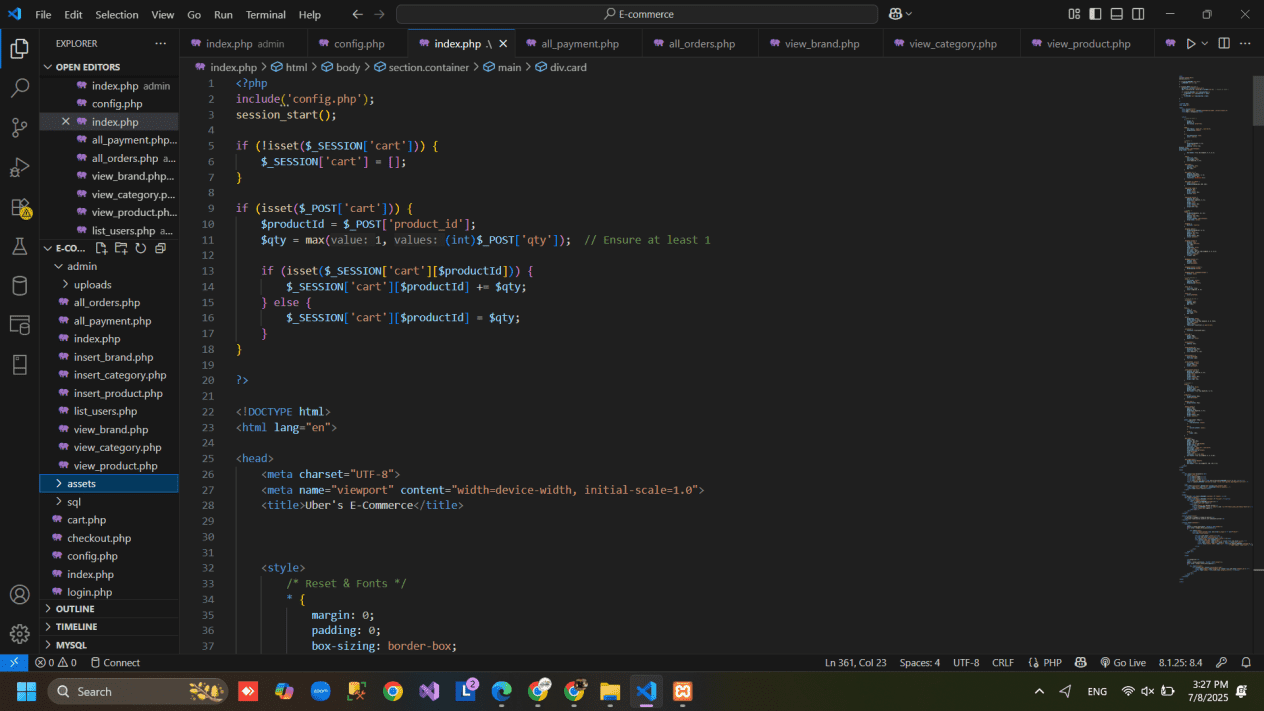This screenshot has height=711, width=1264.
Task: Collapse the E-CO project folder section
Action: coord(66,248)
